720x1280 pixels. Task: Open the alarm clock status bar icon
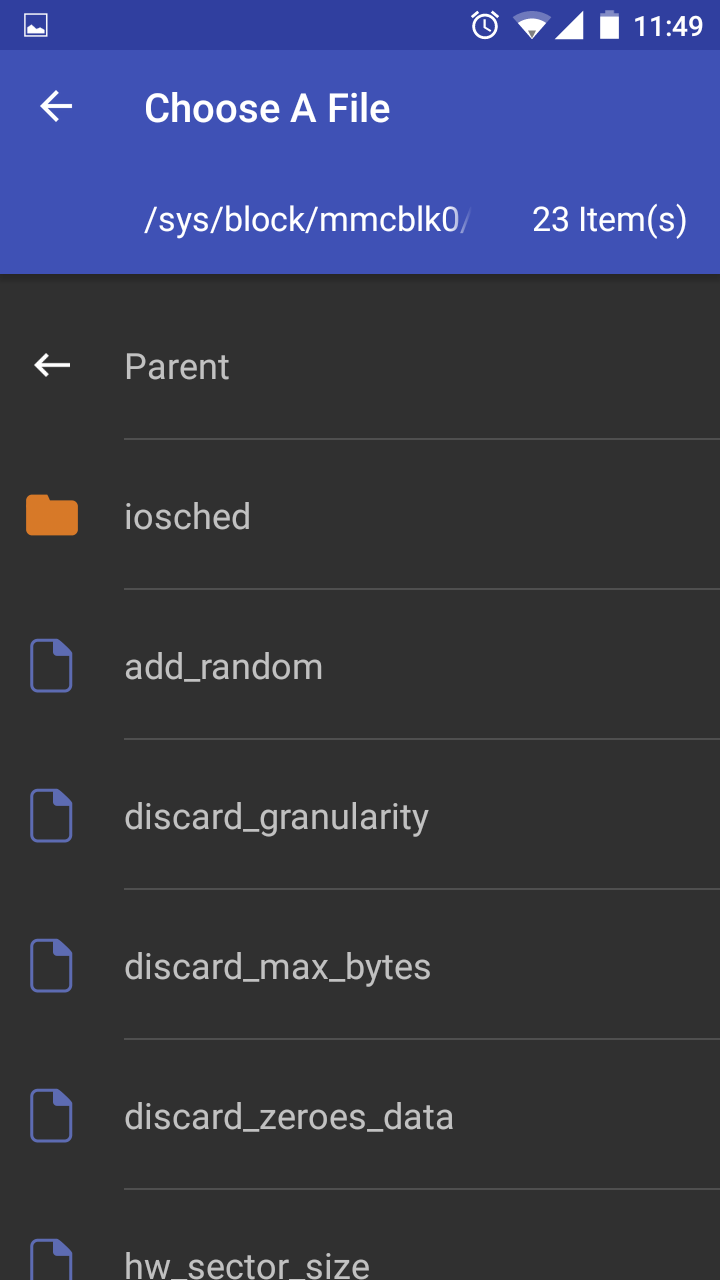point(485,26)
